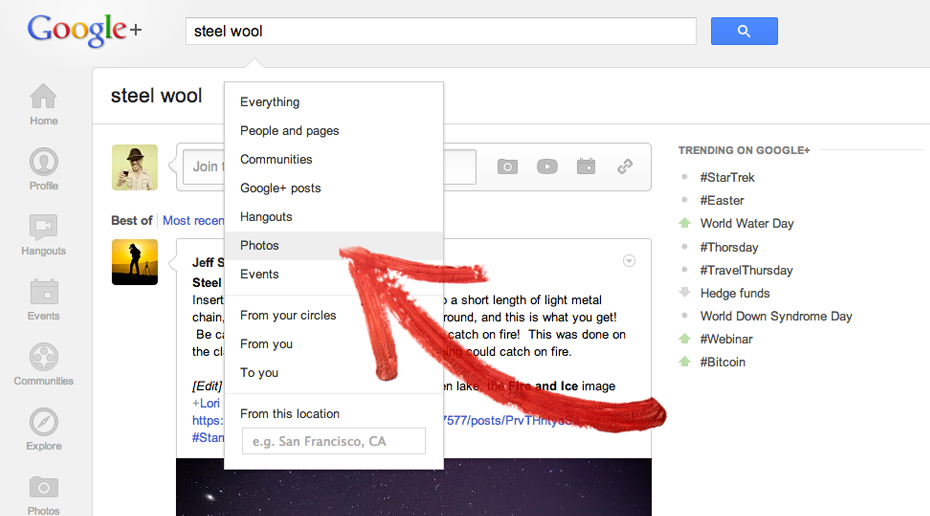Image resolution: width=930 pixels, height=516 pixels.
Task: Click the link attachment icon in share box
Action: (x=625, y=167)
